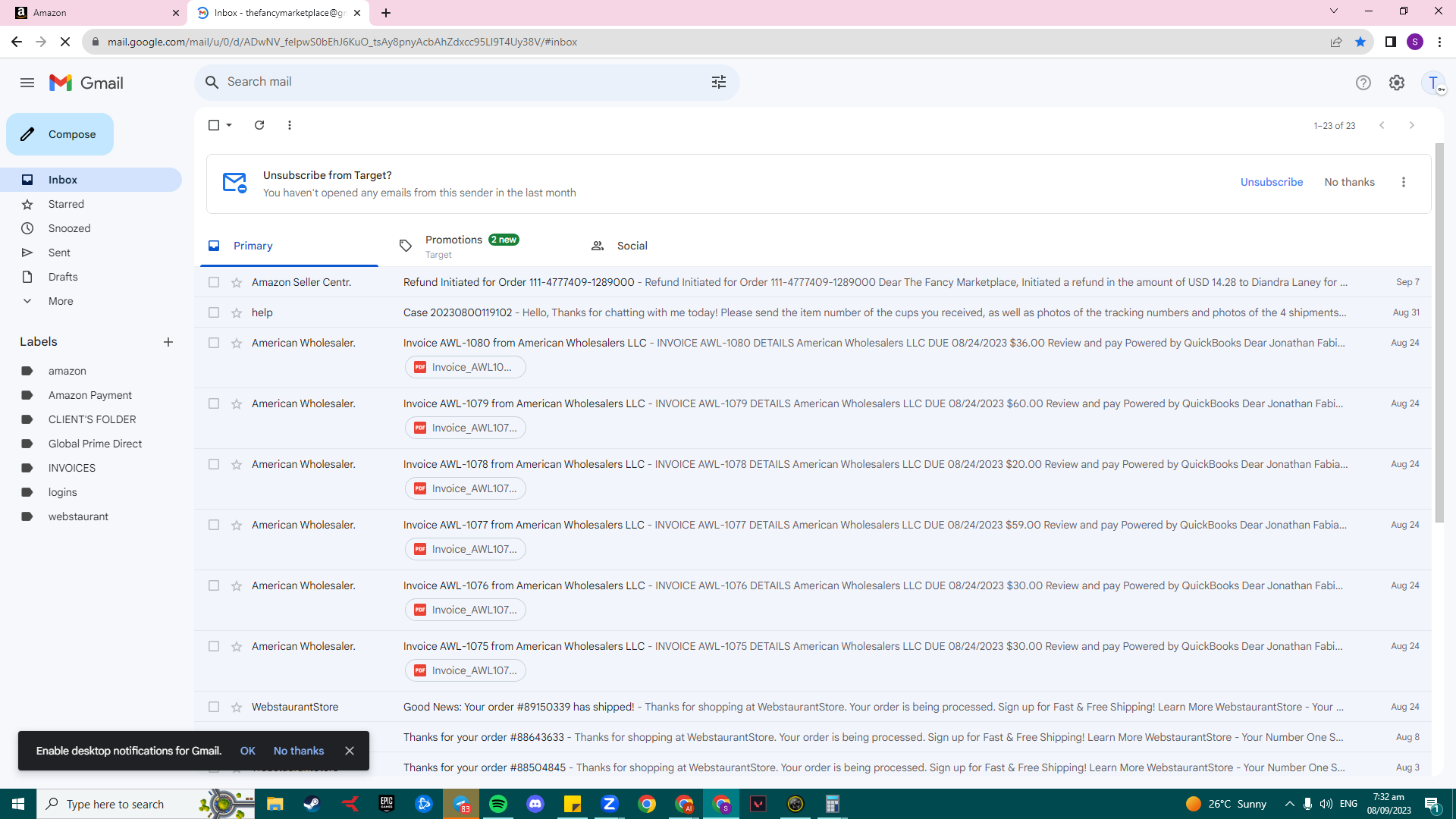
Task: Refresh the inbox mail list
Action: (x=259, y=125)
